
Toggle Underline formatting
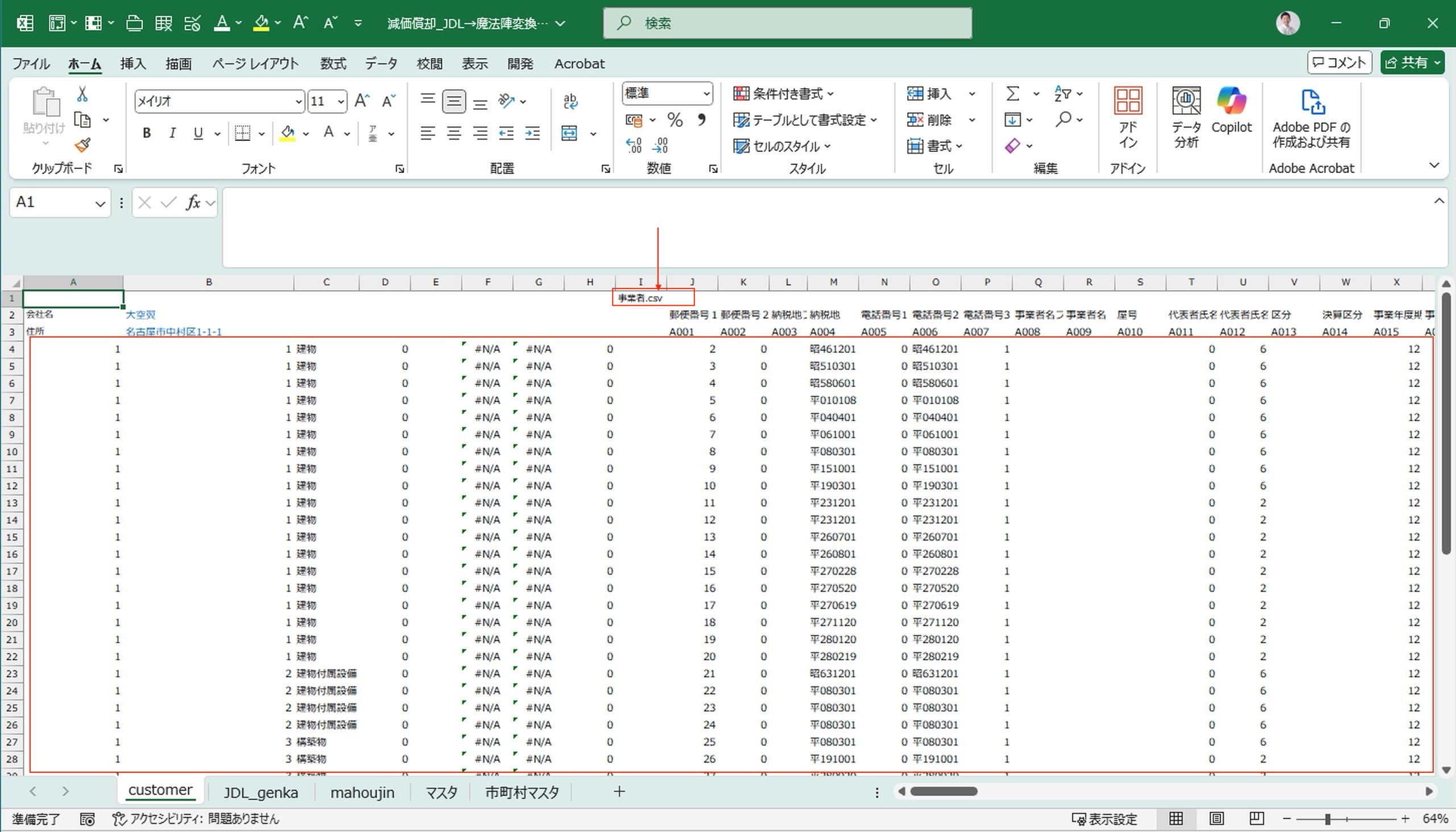[x=198, y=133]
